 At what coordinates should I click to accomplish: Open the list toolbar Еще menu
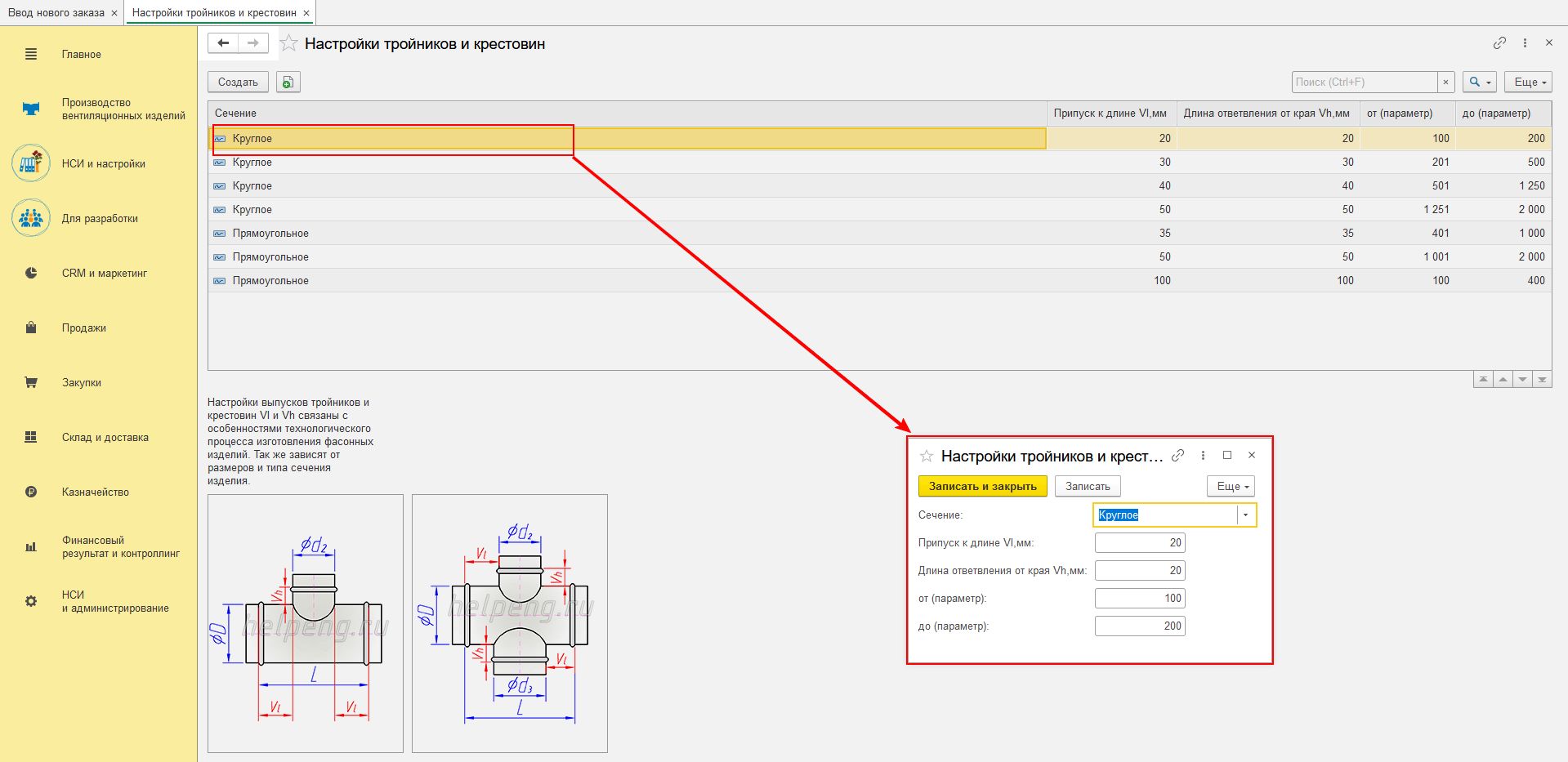pos(1529,82)
